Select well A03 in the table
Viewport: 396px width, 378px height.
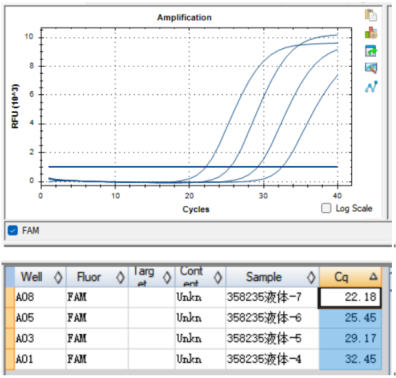(x=40, y=339)
